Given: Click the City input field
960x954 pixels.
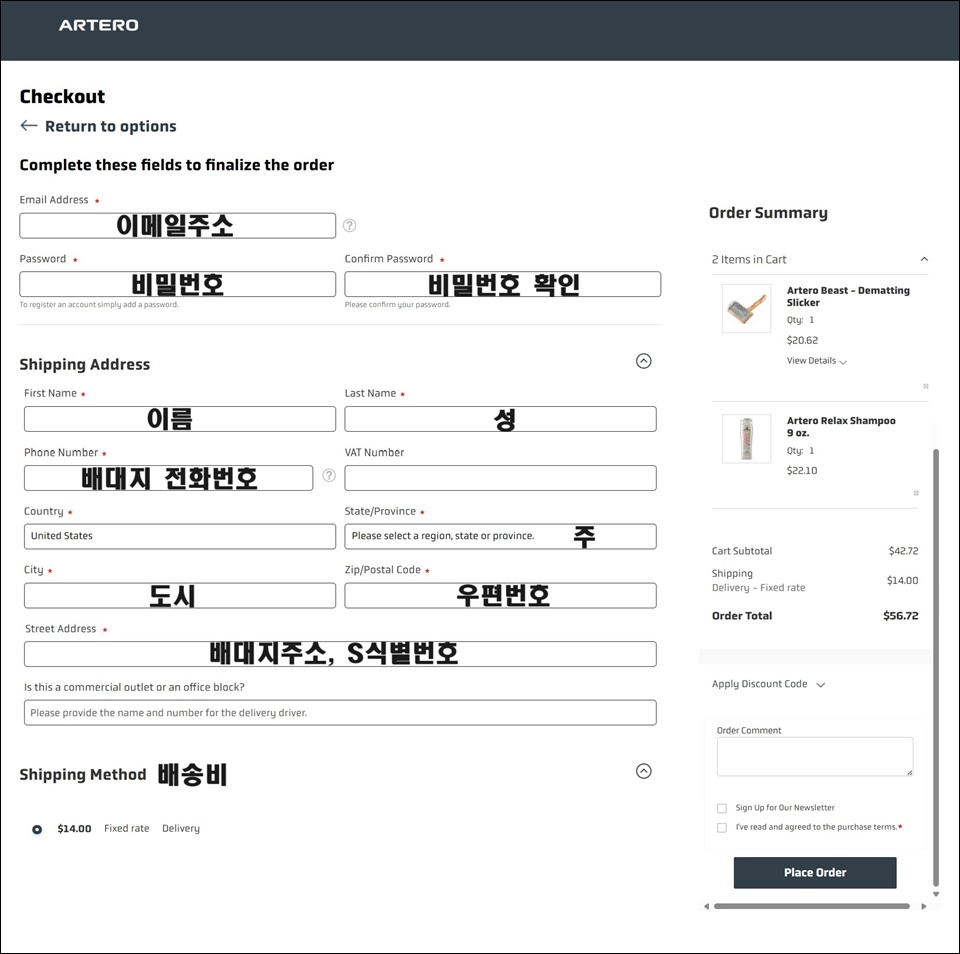Looking at the screenshot, I should [180, 595].
